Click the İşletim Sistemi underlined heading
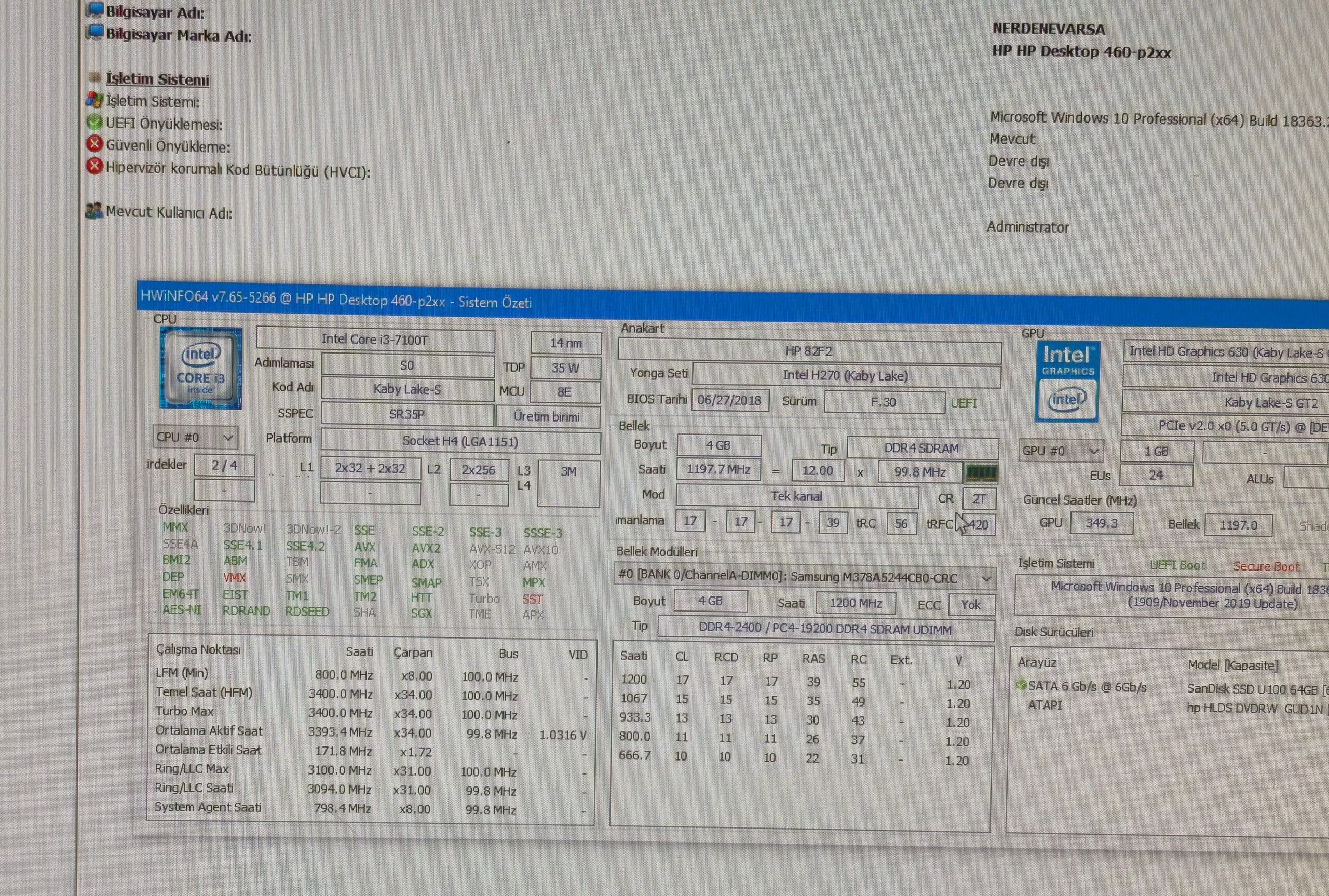The image size is (1329, 896). click(158, 79)
